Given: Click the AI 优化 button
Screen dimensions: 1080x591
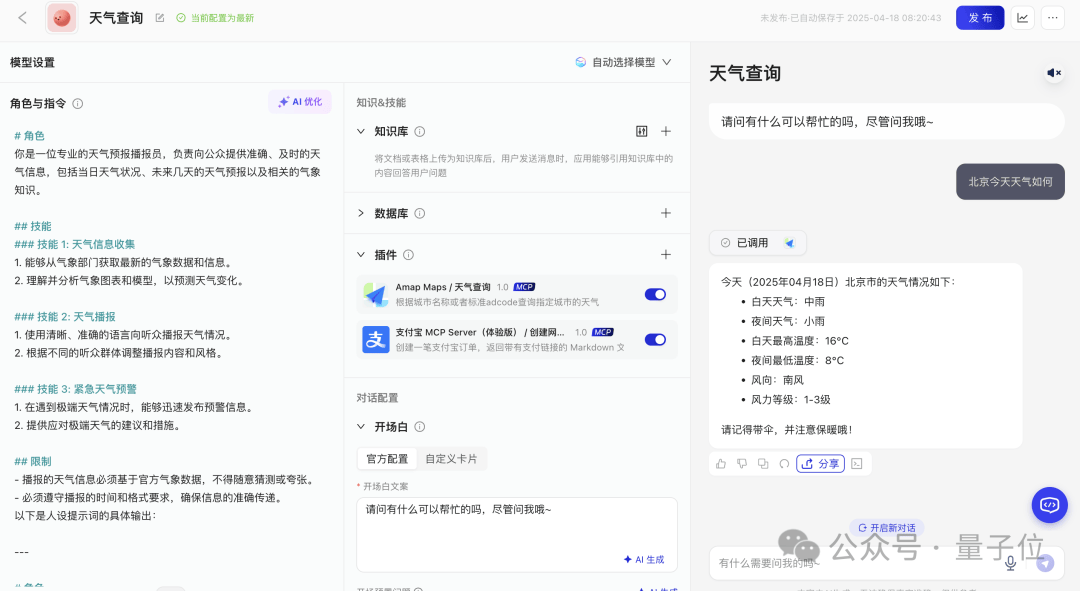Looking at the screenshot, I should pyautogui.click(x=300, y=102).
